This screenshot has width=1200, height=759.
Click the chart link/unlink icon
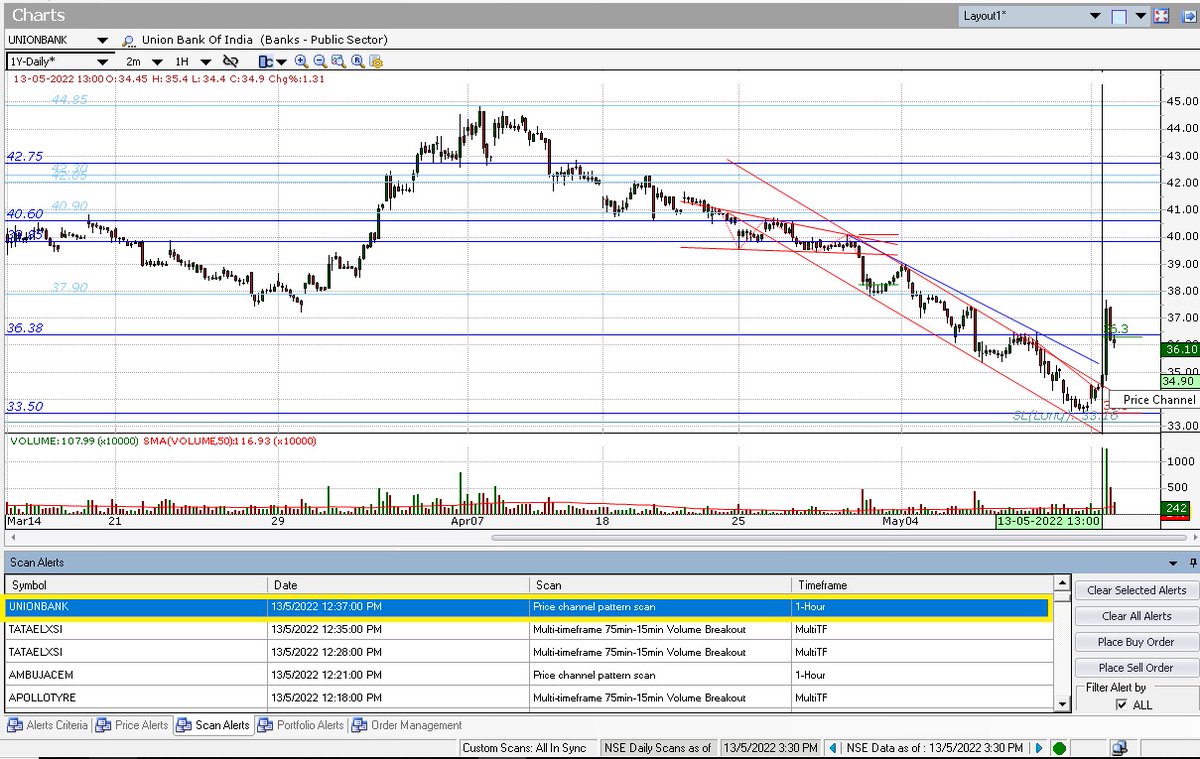click(231, 61)
